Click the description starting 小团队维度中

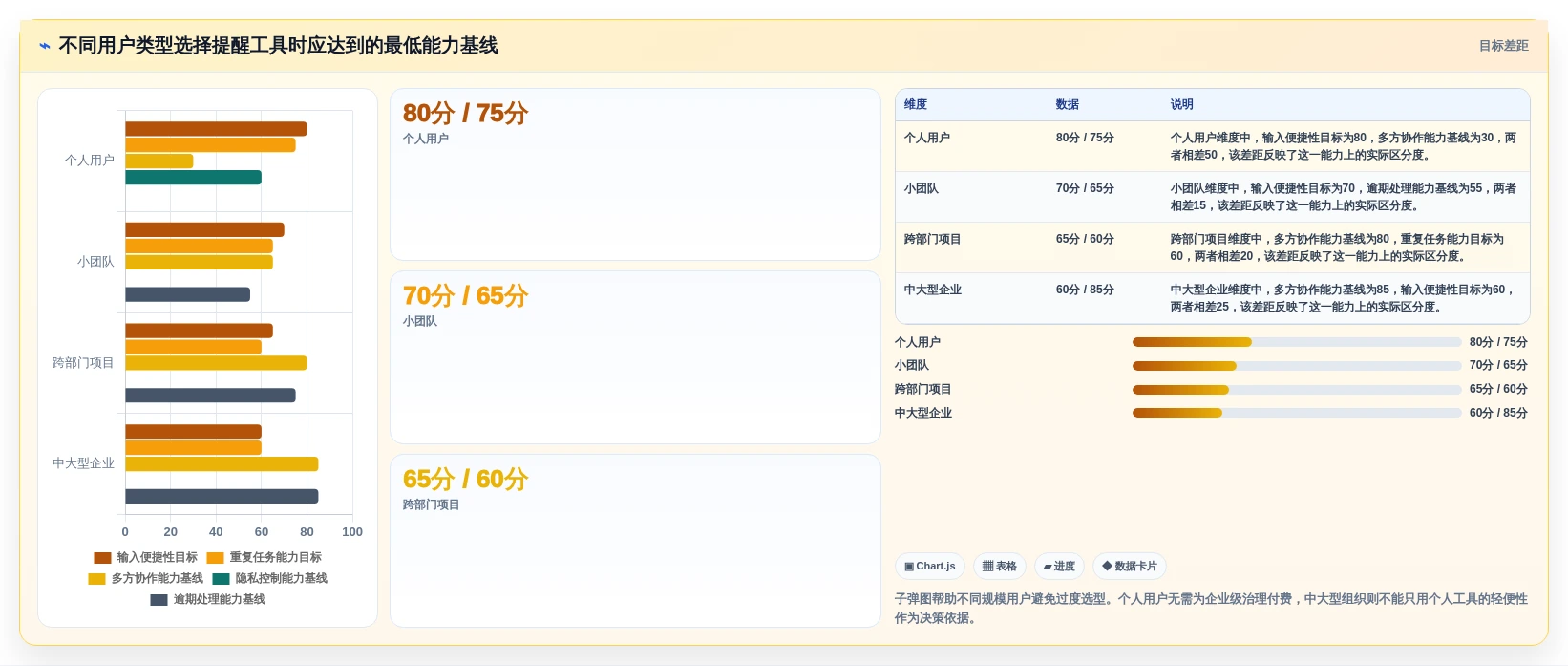pos(1344,197)
